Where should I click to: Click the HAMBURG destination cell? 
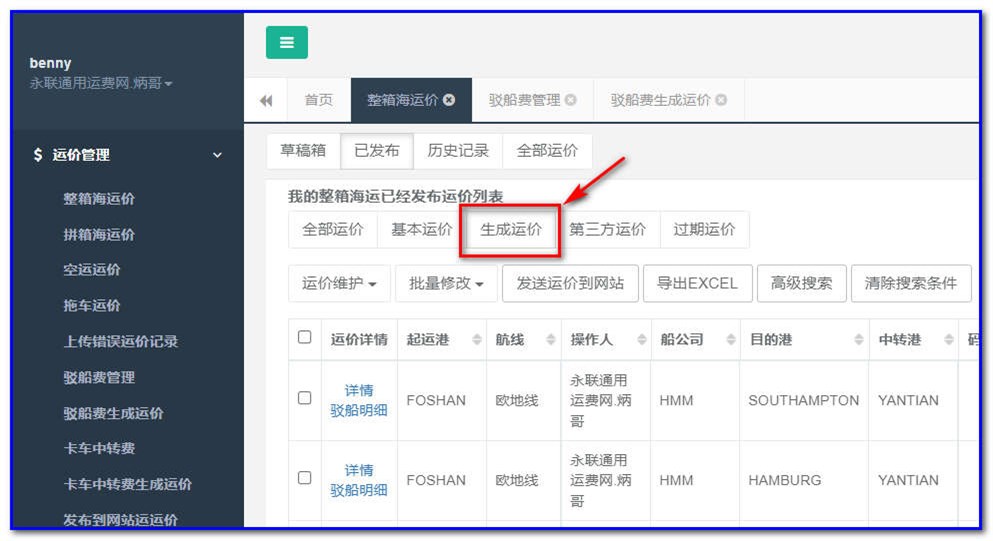804,480
